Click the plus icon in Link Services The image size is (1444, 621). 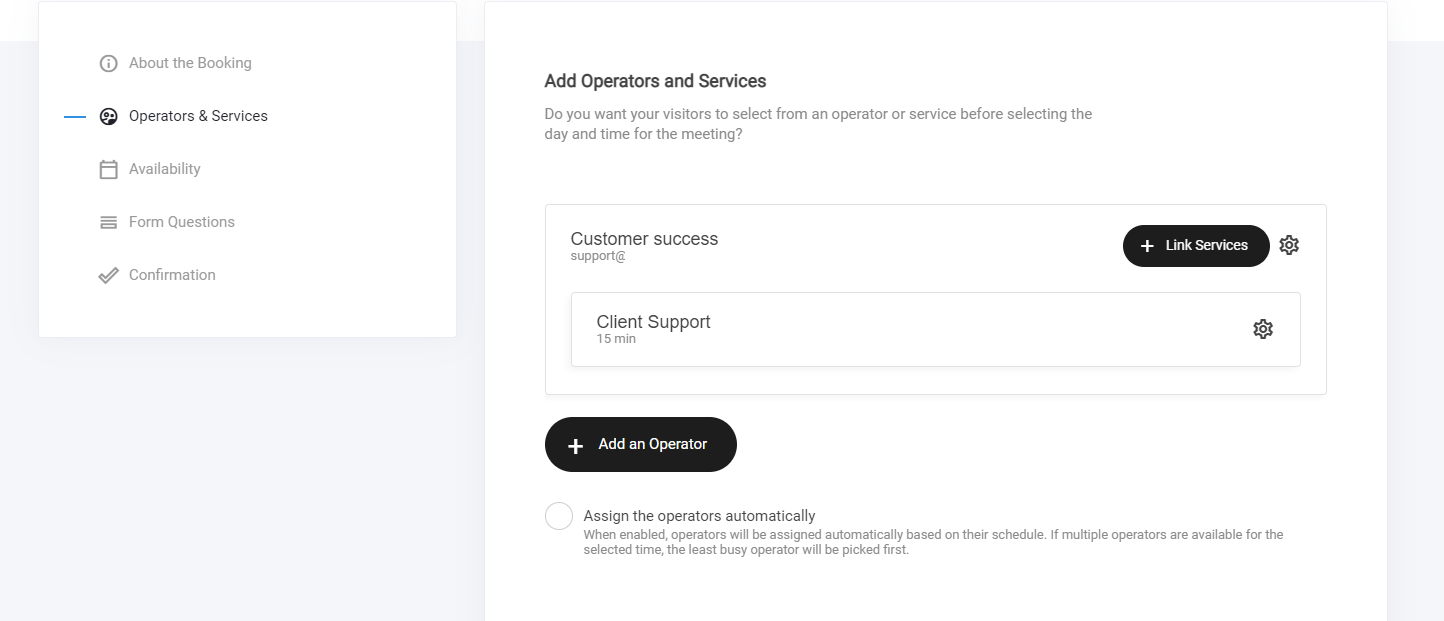pyautogui.click(x=1147, y=246)
